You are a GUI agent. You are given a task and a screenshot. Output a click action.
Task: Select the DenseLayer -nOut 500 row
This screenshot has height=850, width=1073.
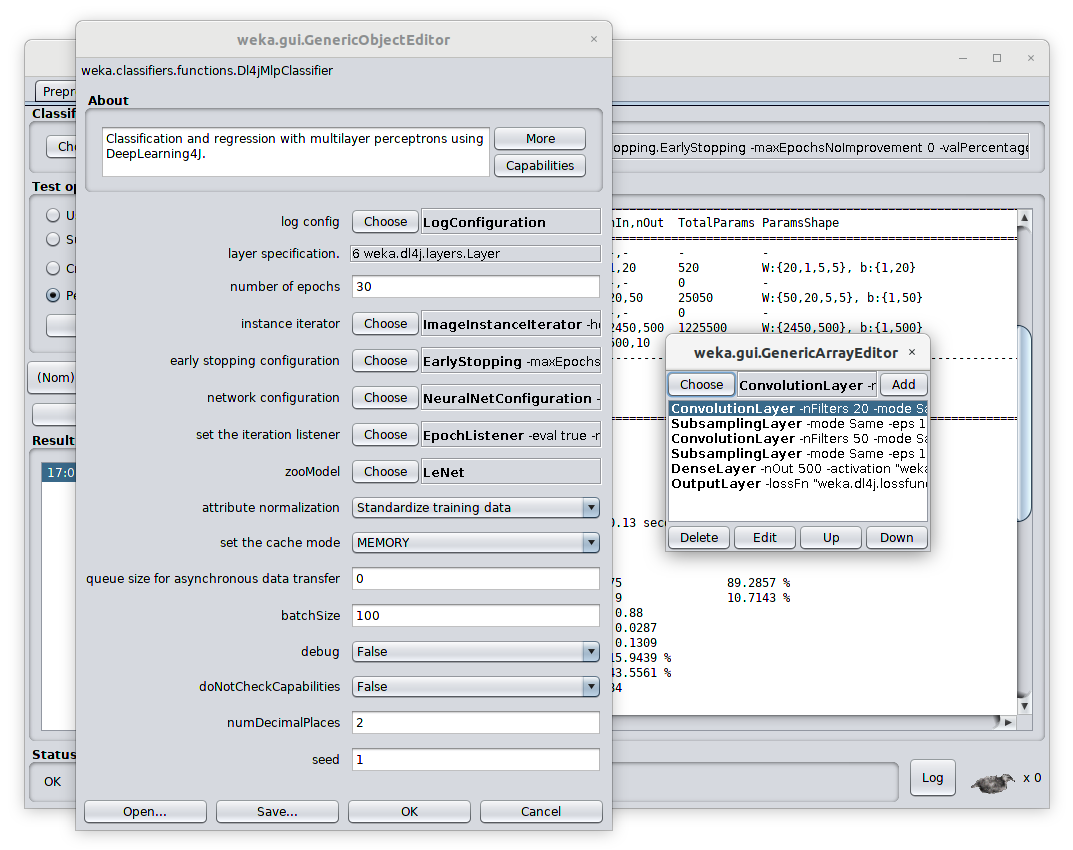coord(798,469)
